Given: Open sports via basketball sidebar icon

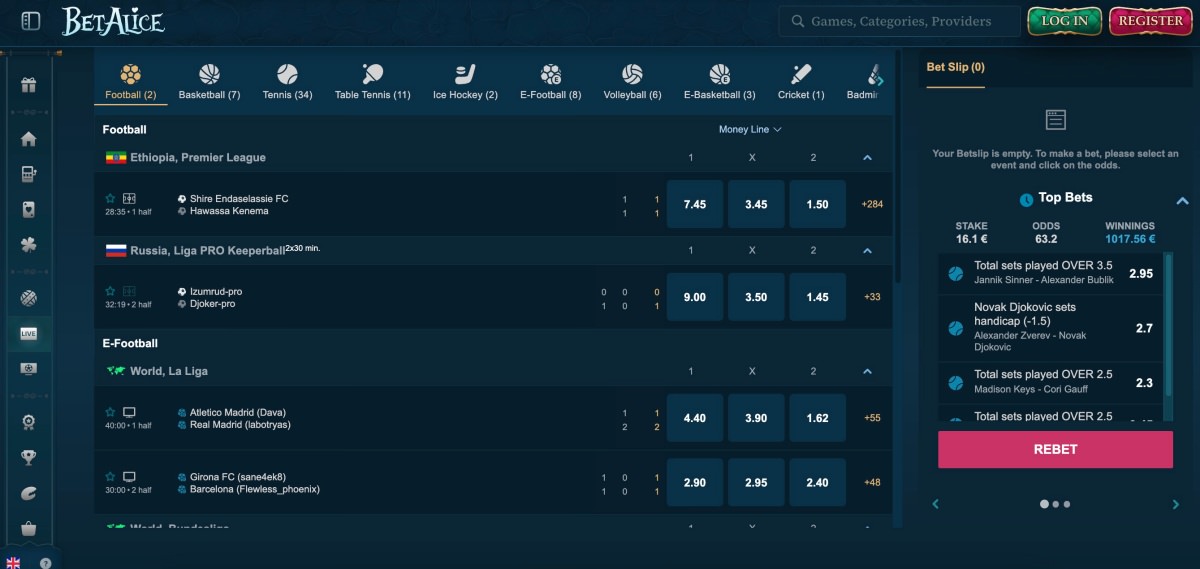Looking at the screenshot, I should click(x=29, y=298).
